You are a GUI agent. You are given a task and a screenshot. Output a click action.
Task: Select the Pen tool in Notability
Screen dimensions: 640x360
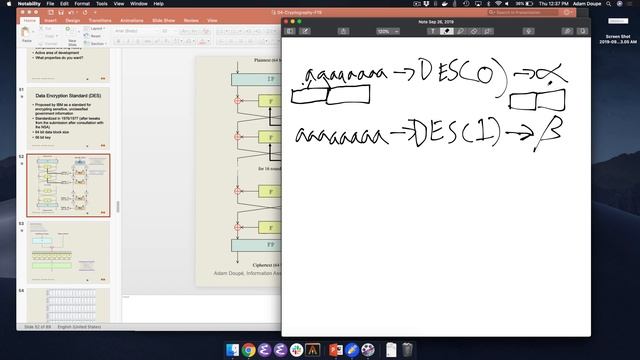point(447,31)
